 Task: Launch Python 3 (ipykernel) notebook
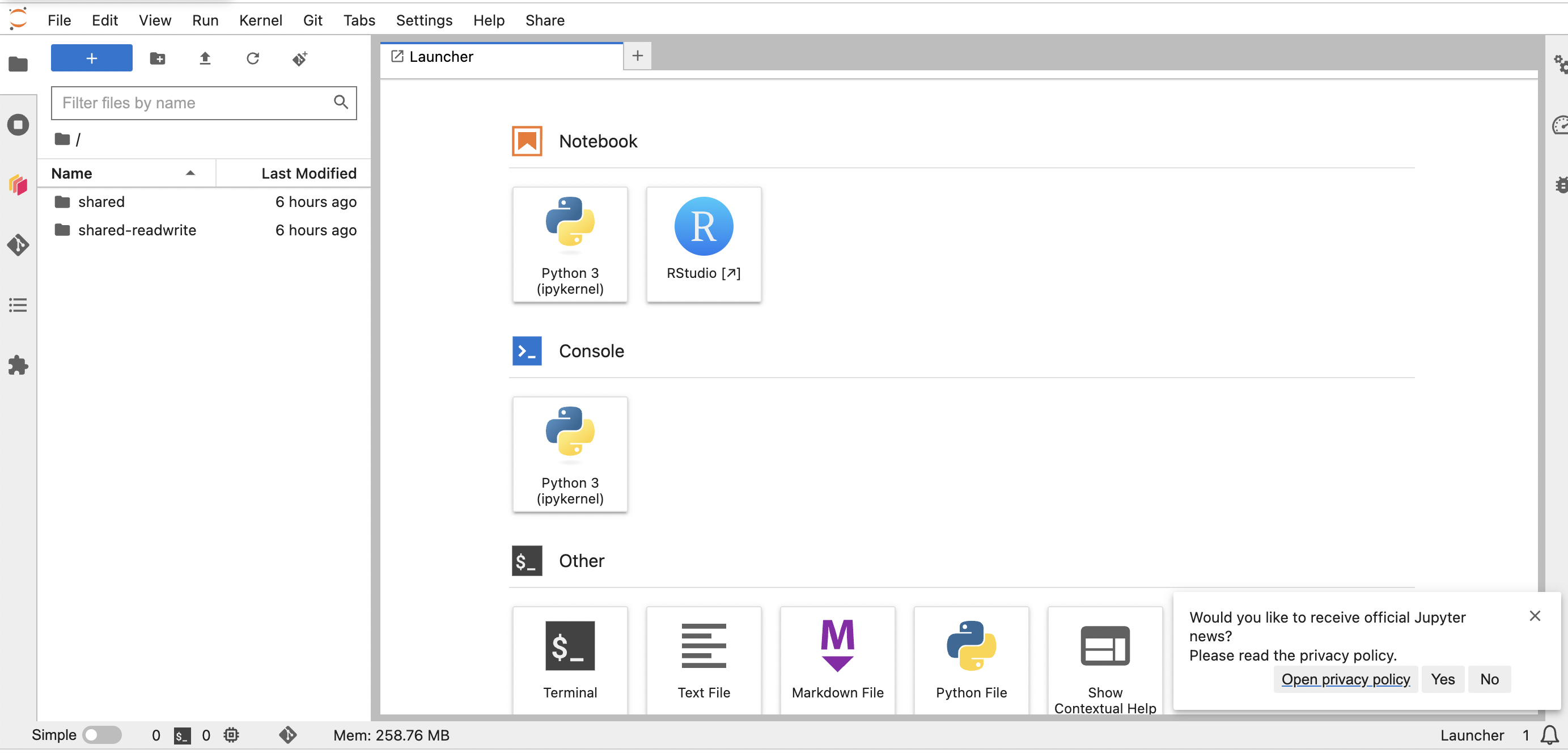(570, 244)
